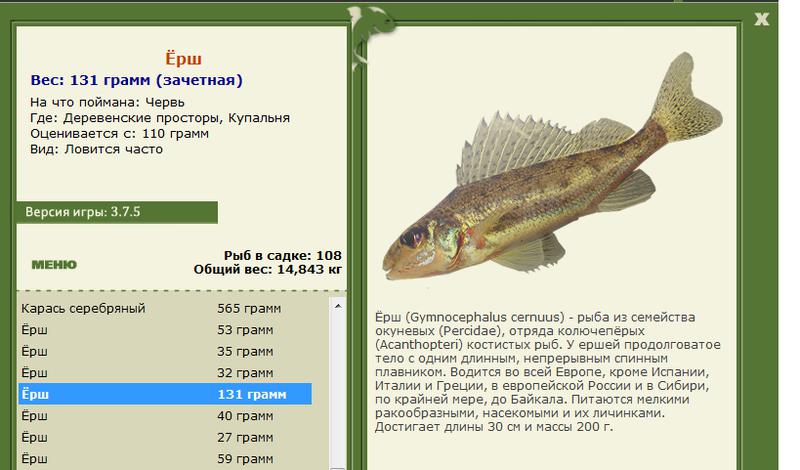The width and height of the screenshot is (800, 470).
Task: Select the Ёрш 53 грамм row
Action: pyautogui.click(x=165, y=330)
